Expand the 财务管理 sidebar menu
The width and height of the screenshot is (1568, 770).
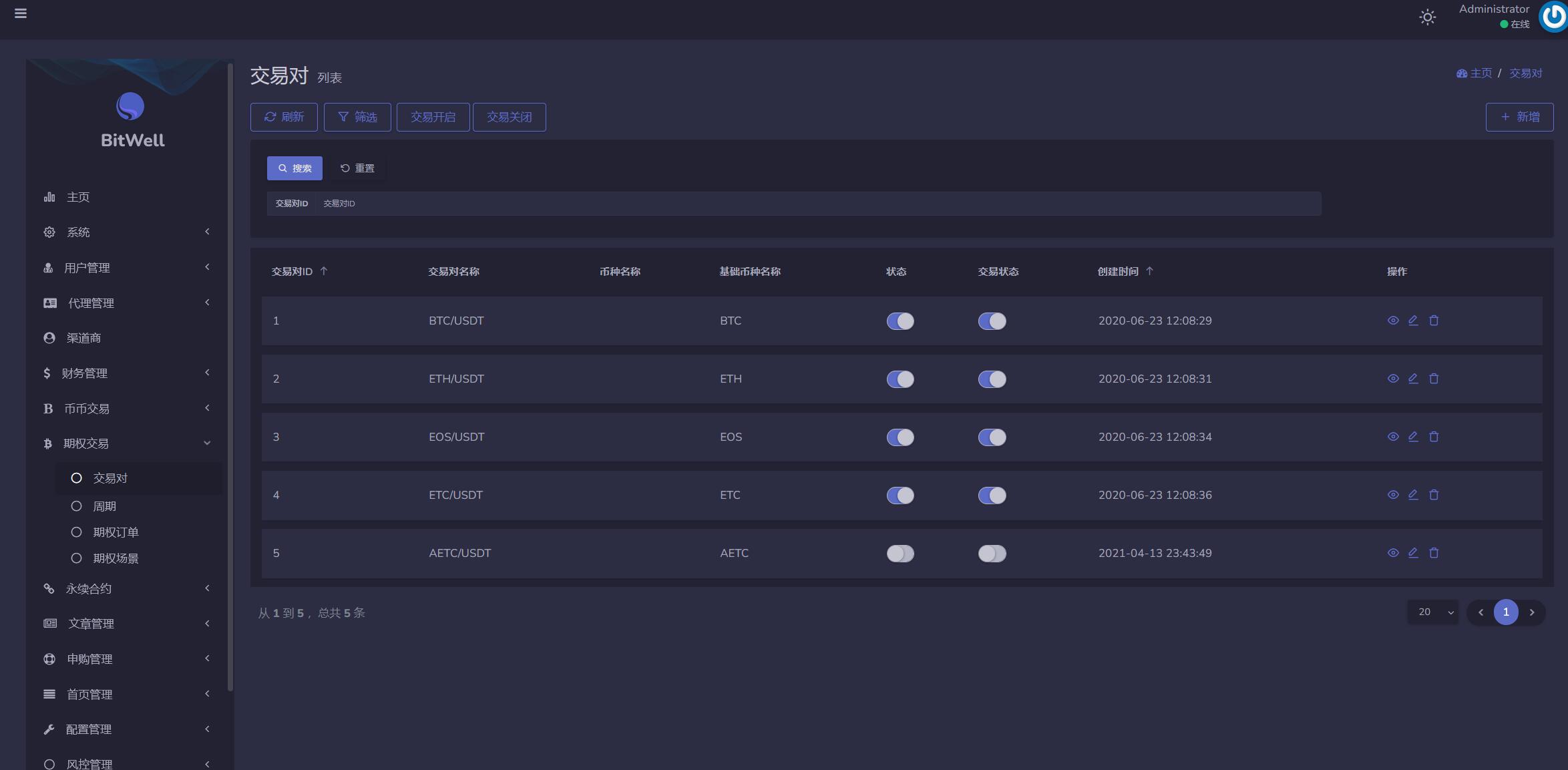coord(127,373)
